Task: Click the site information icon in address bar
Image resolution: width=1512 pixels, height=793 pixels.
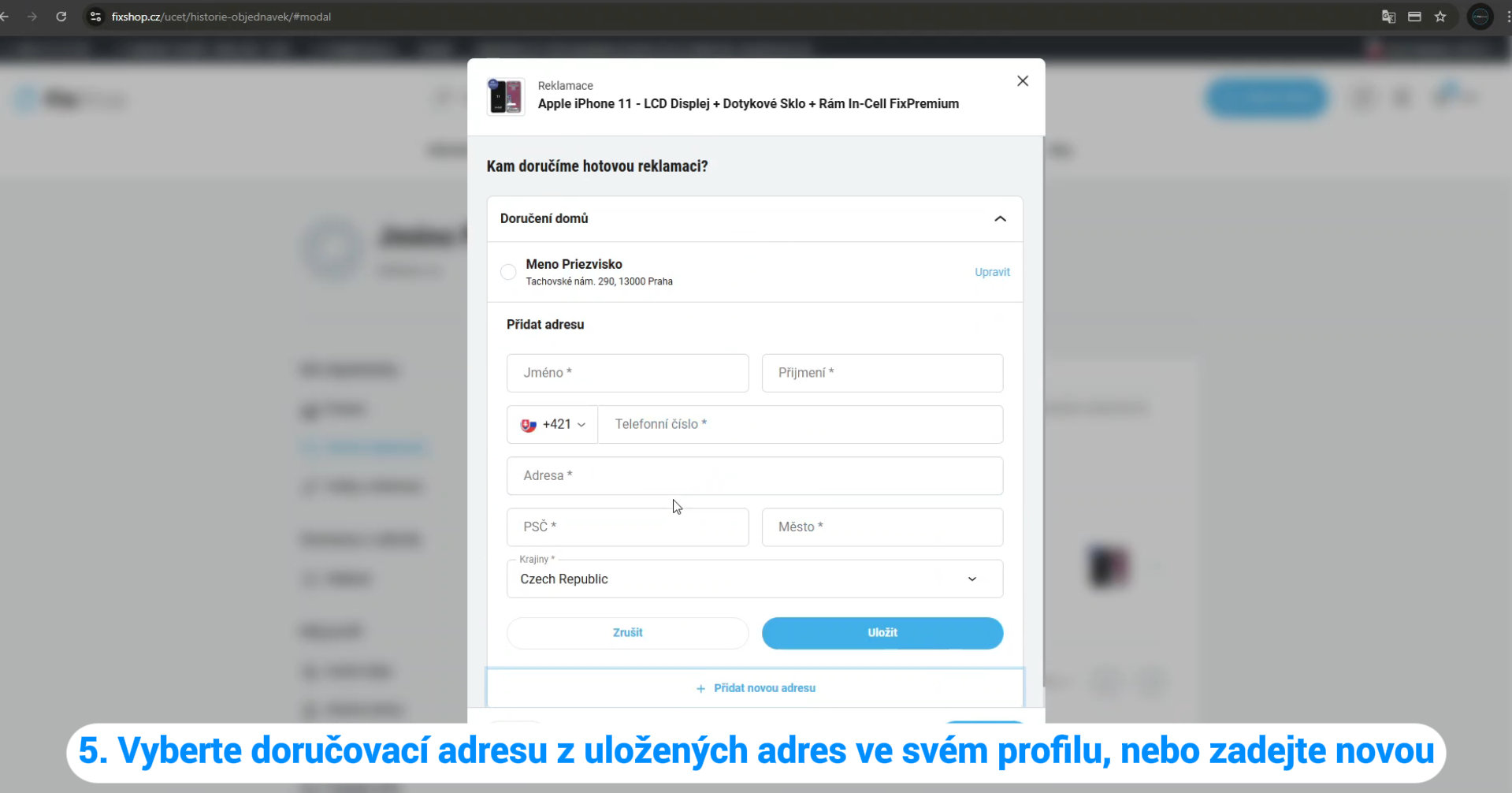Action: tap(95, 17)
